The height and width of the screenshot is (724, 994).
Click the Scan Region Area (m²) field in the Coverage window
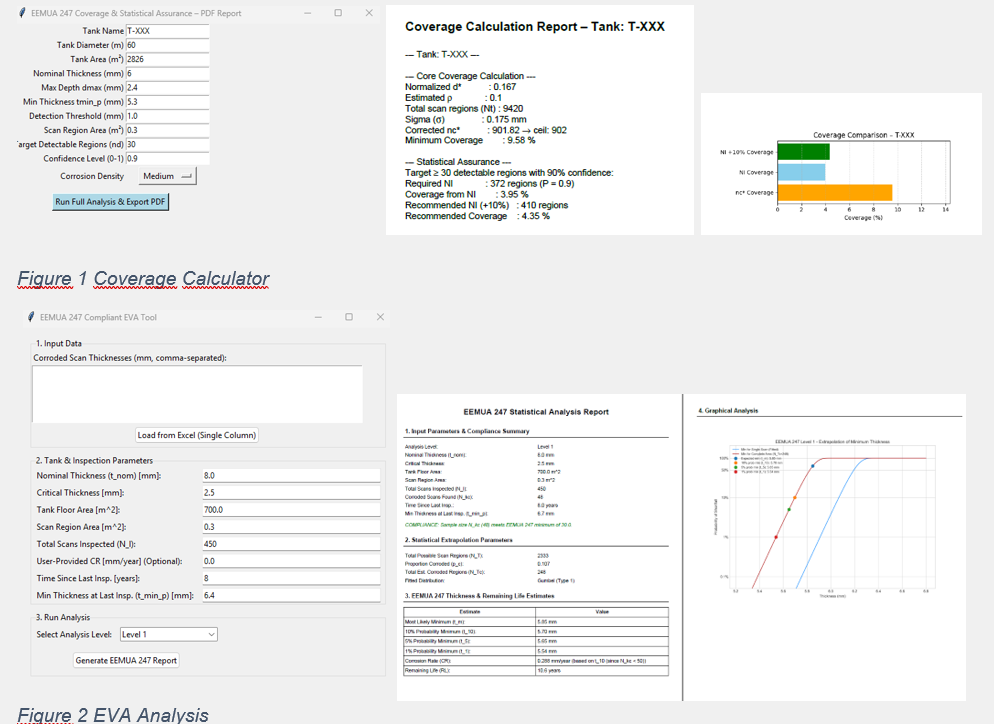point(167,131)
